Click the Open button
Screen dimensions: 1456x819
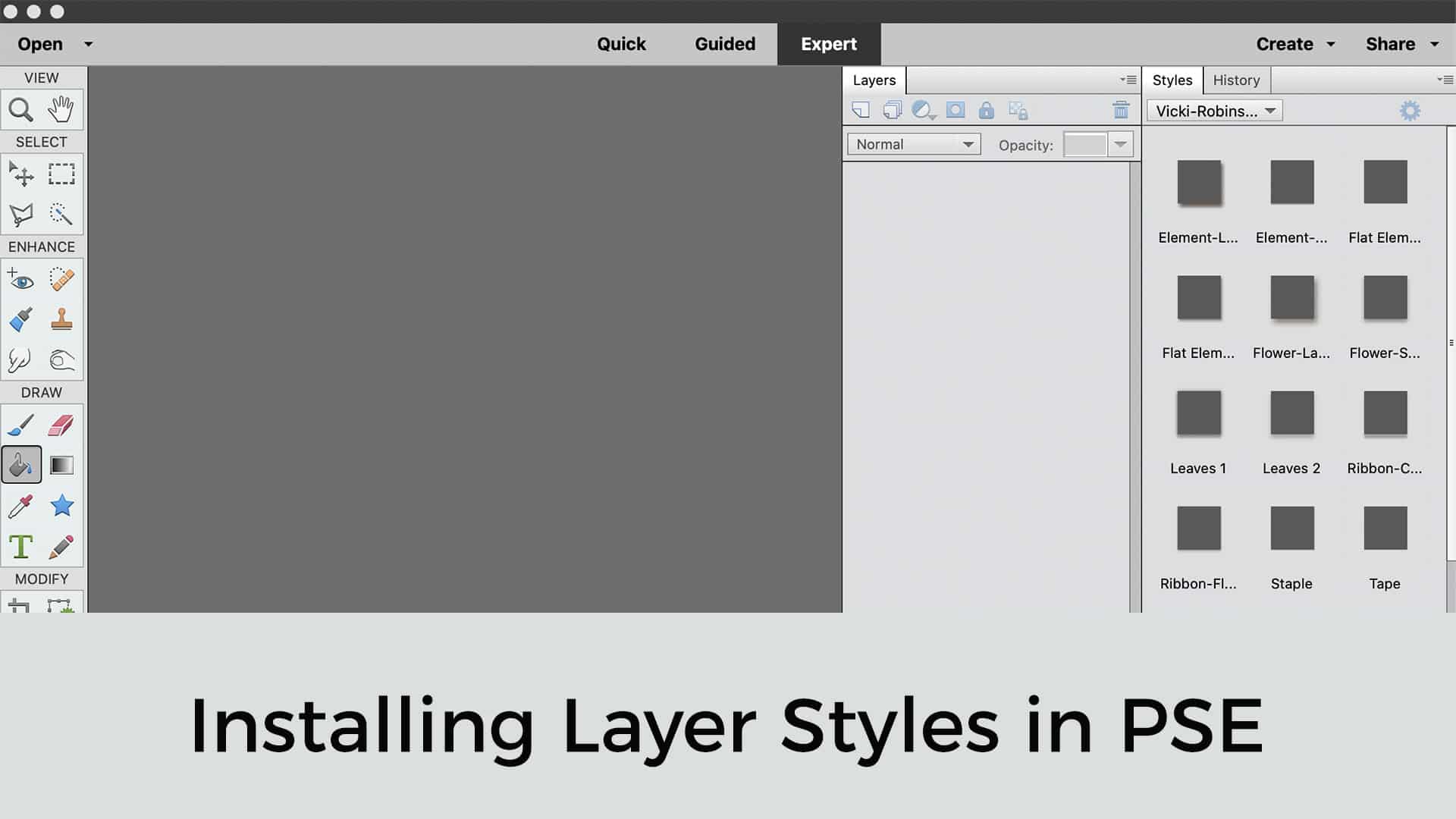pyautogui.click(x=40, y=44)
